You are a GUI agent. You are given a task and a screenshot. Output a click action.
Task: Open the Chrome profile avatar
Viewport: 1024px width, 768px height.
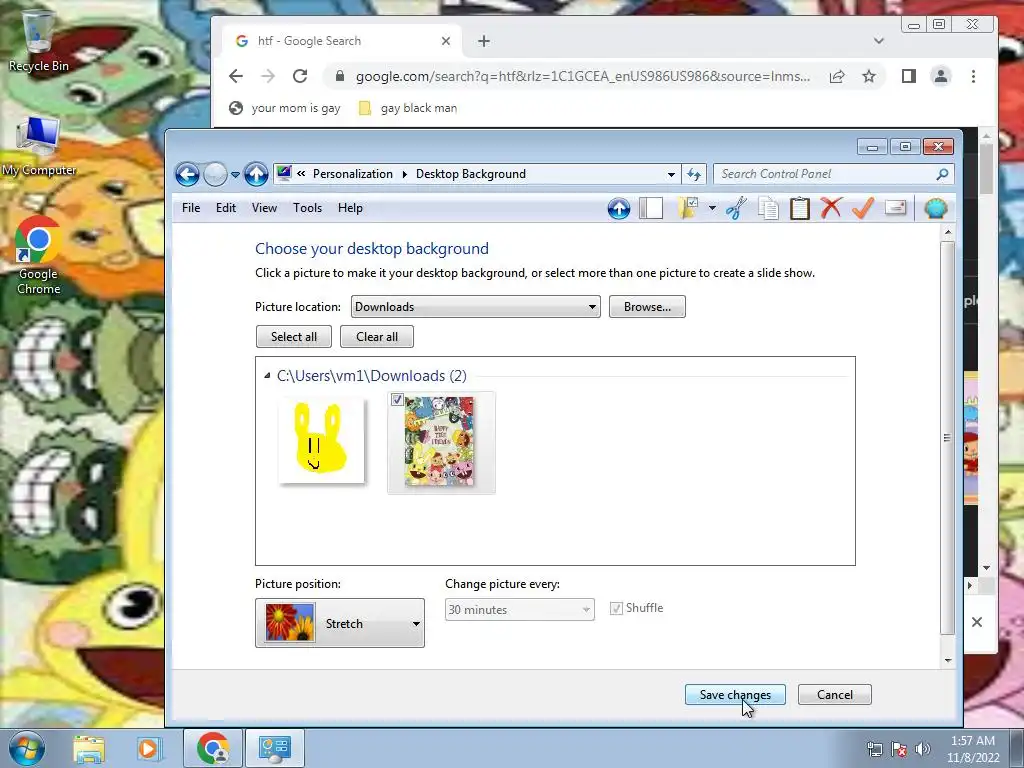[x=940, y=76]
